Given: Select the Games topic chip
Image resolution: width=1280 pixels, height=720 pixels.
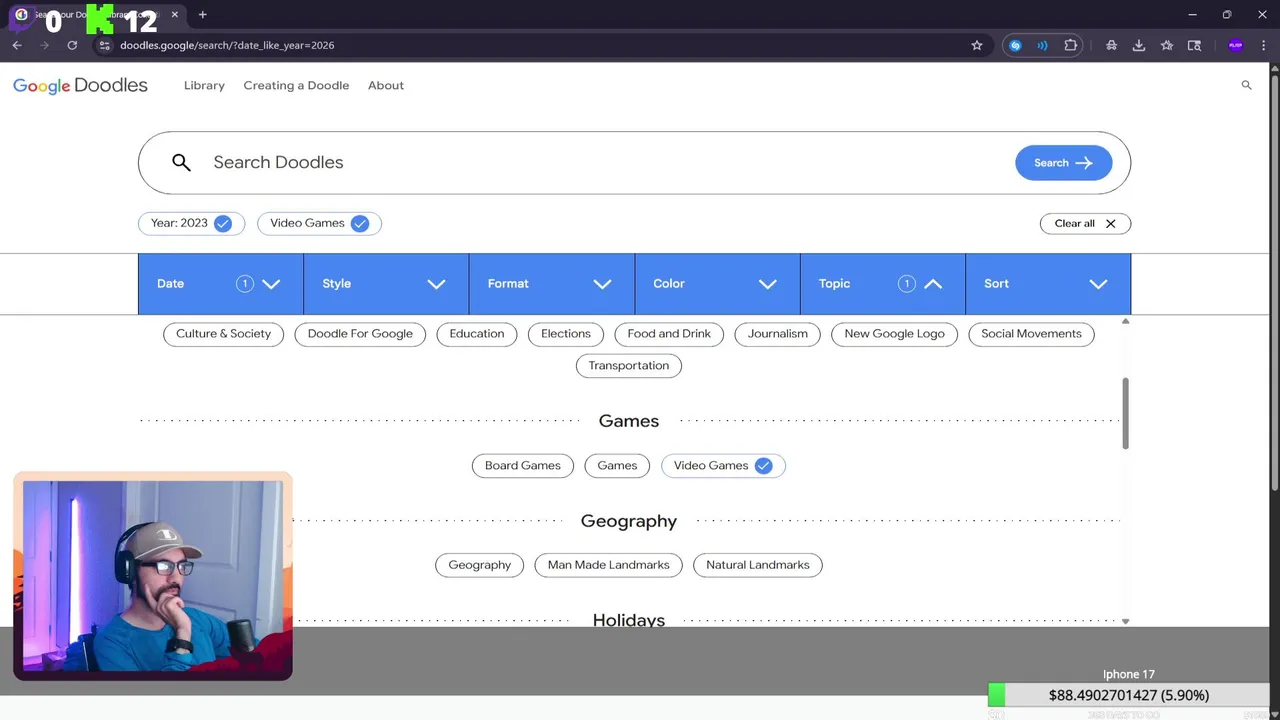Looking at the screenshot, I should pyautogui.click(x=617, y=465).
